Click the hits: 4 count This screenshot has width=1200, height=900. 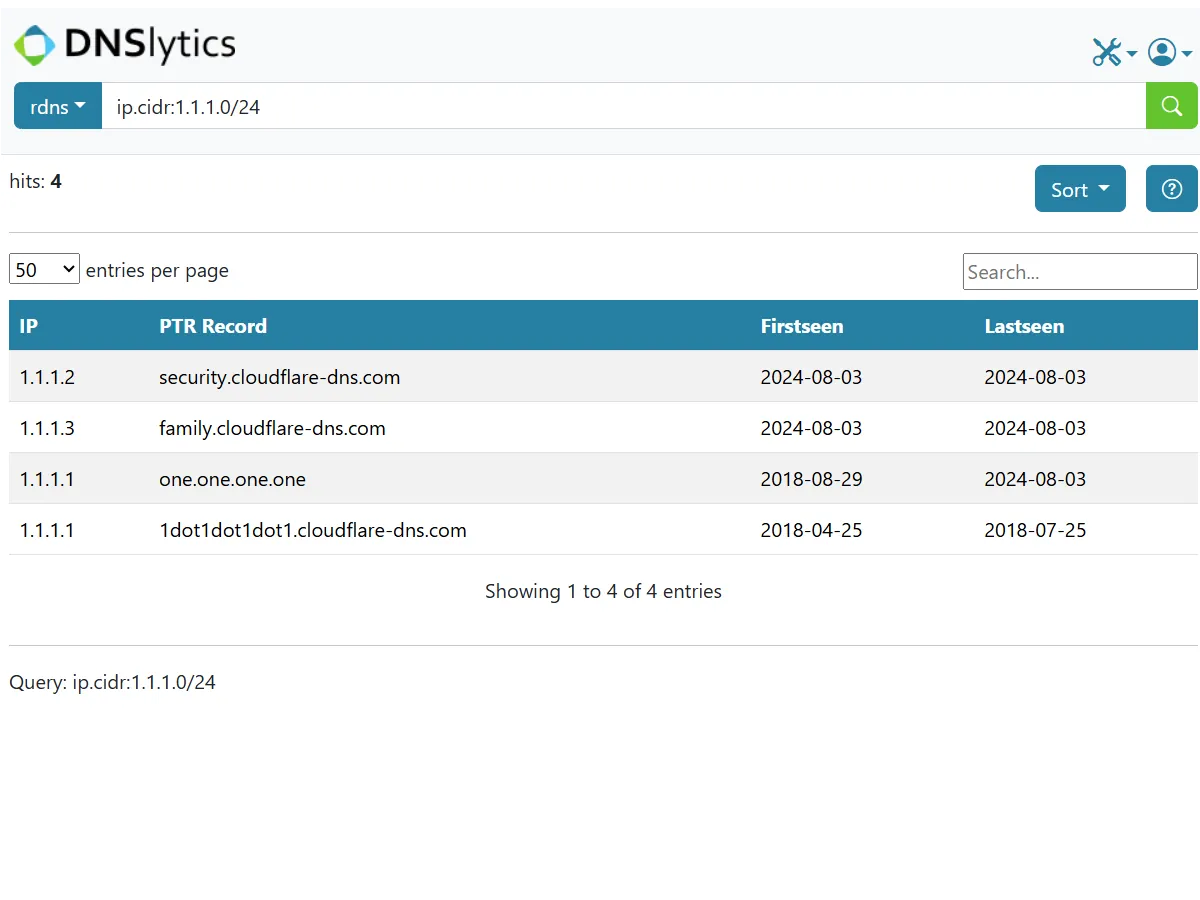pos(35,181)
